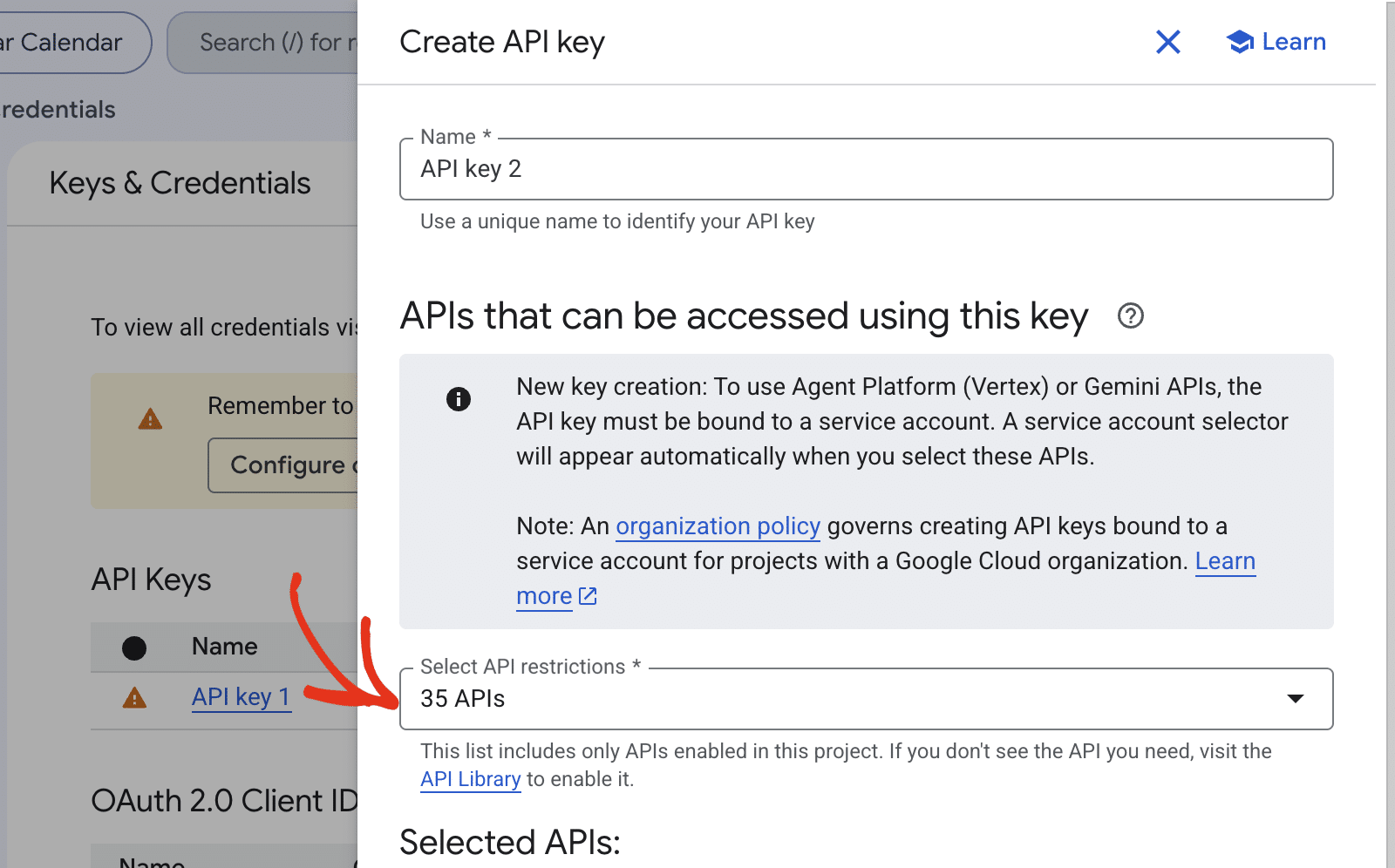Click the Create API key panel title
The width and height of the screenshot is (1395, 868).
pos(502,42)
